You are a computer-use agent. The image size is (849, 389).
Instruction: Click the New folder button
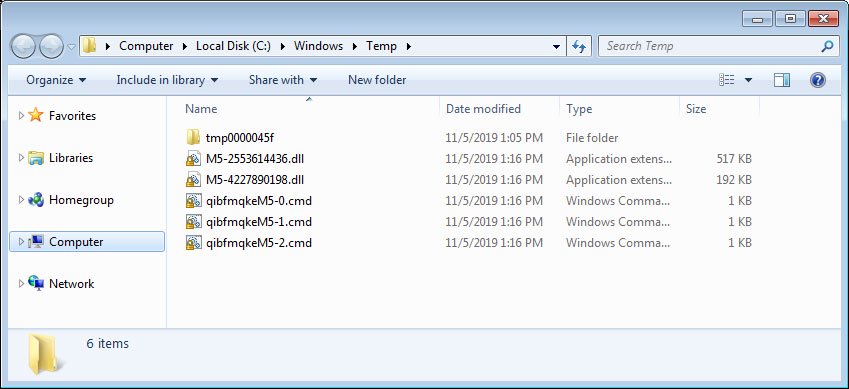(x=377, y=80)
